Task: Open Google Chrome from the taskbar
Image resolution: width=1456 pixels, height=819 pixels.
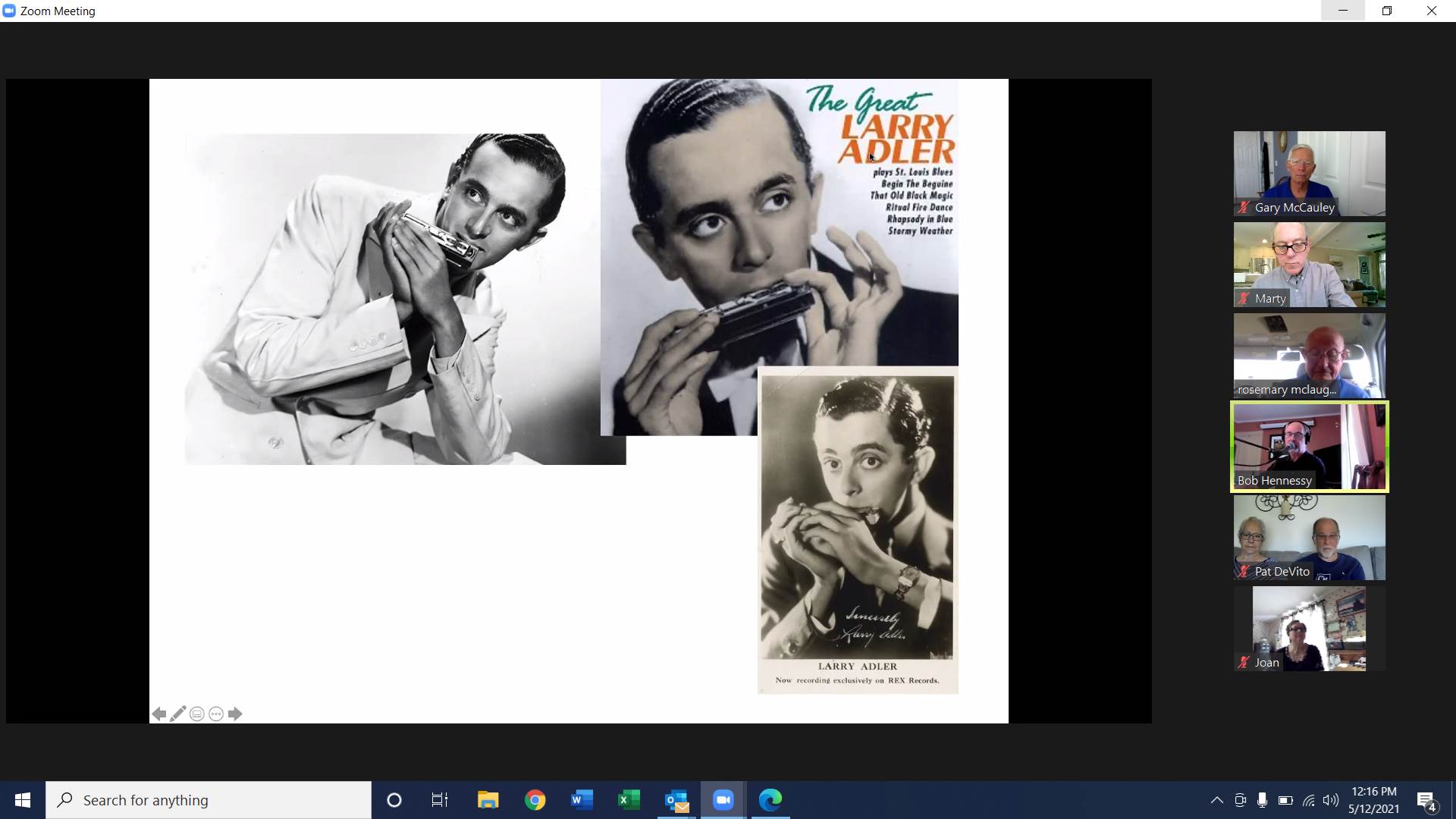Action: [535, 800]
